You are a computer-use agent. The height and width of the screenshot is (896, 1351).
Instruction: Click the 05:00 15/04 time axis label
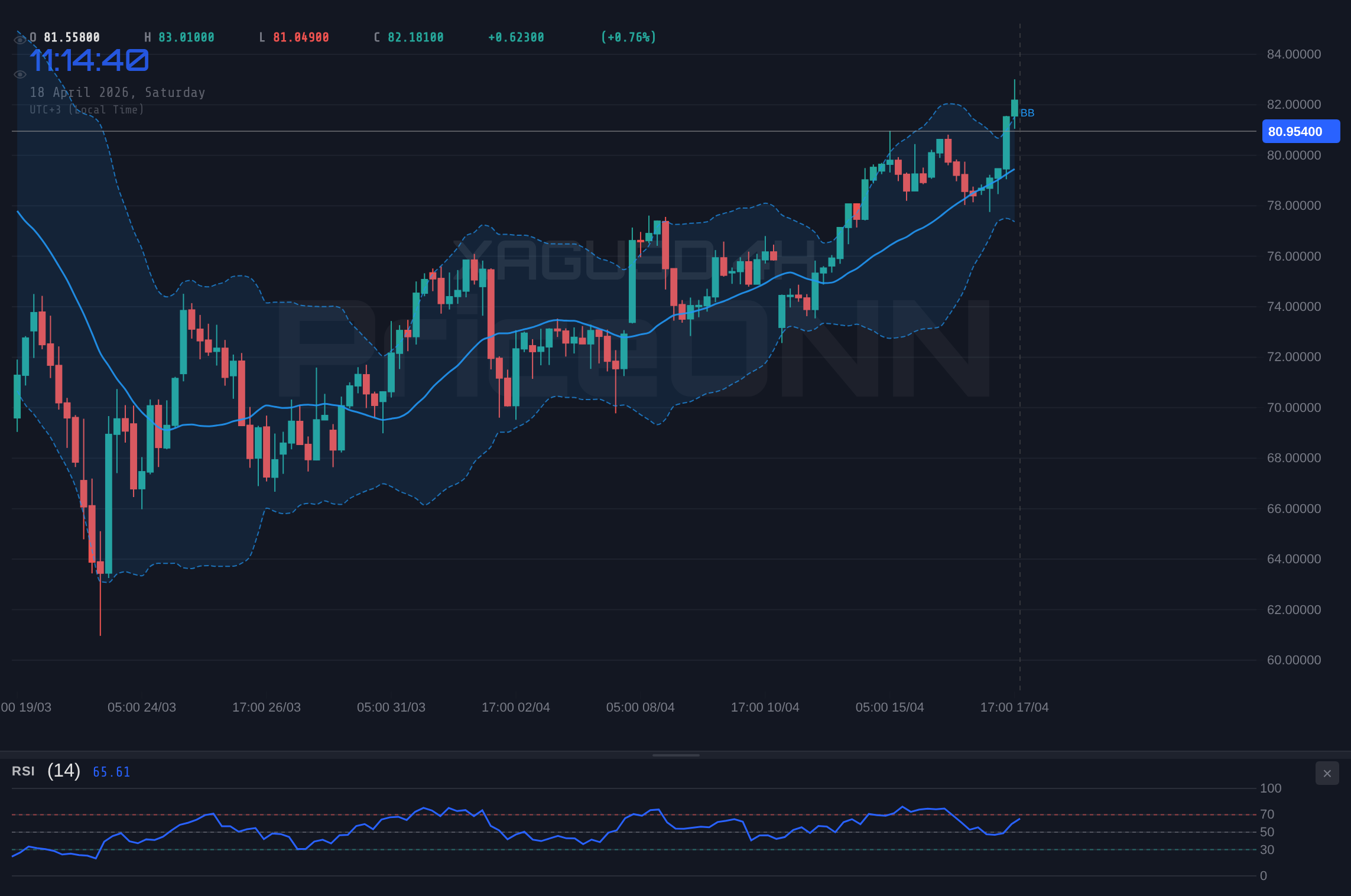tap(890, 707)
